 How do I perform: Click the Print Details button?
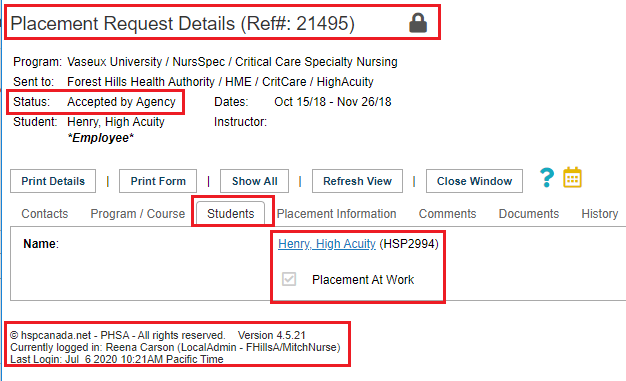point(53,181)
